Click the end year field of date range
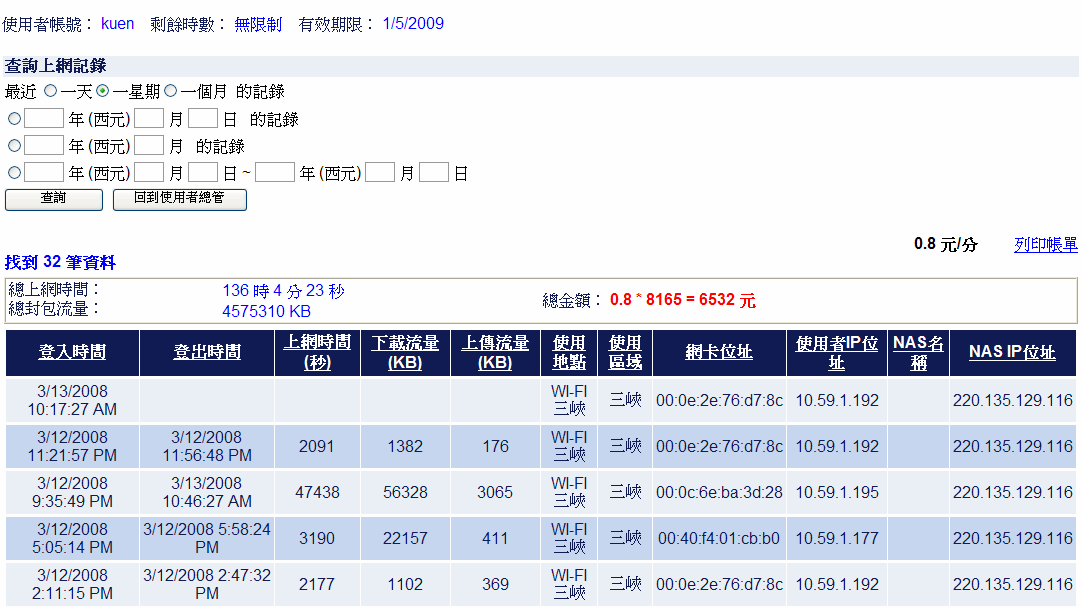 (x=275, y=173)
